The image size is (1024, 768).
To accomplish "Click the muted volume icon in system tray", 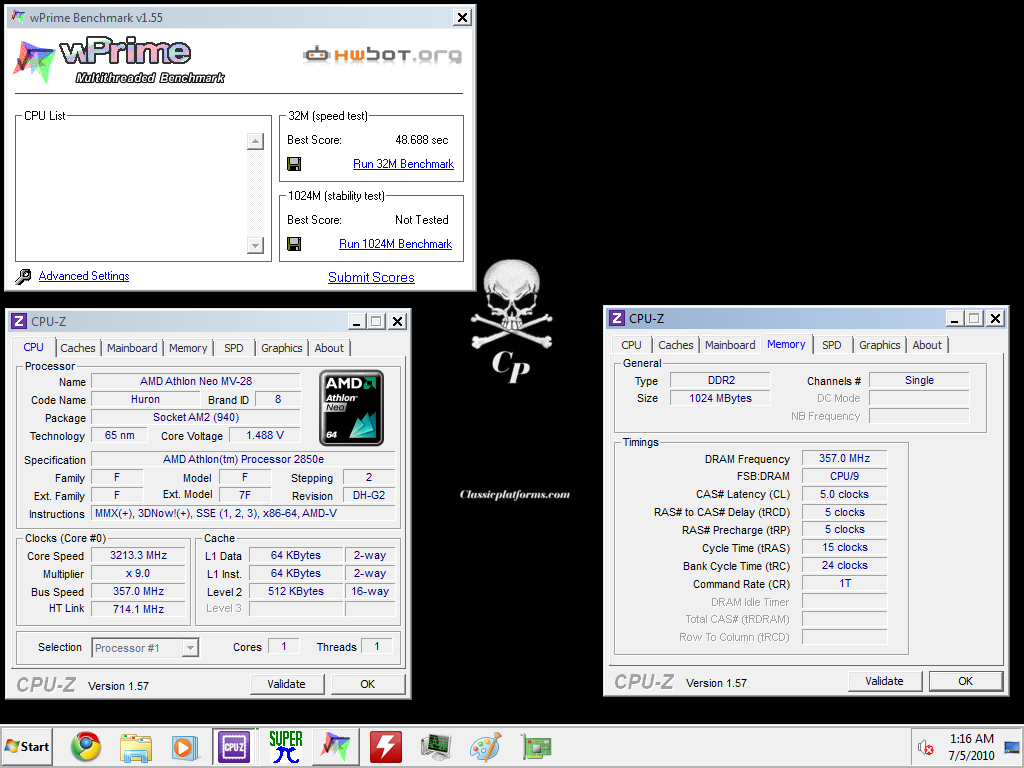I will [925, 747].
